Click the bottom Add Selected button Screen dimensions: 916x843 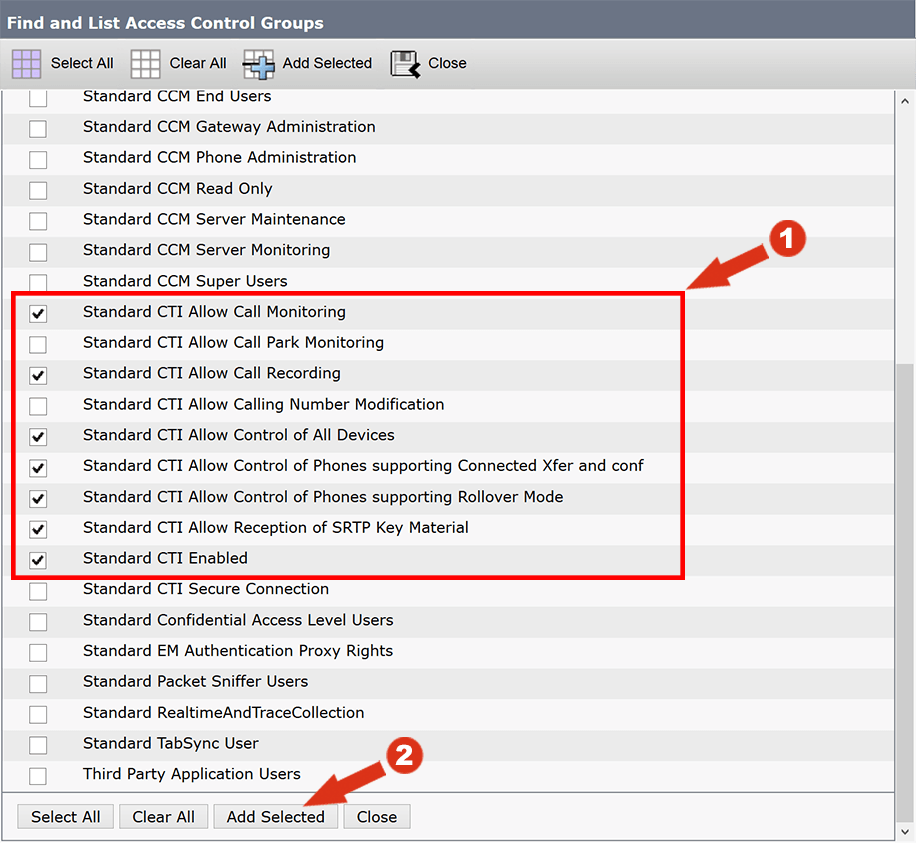[276, 816]
